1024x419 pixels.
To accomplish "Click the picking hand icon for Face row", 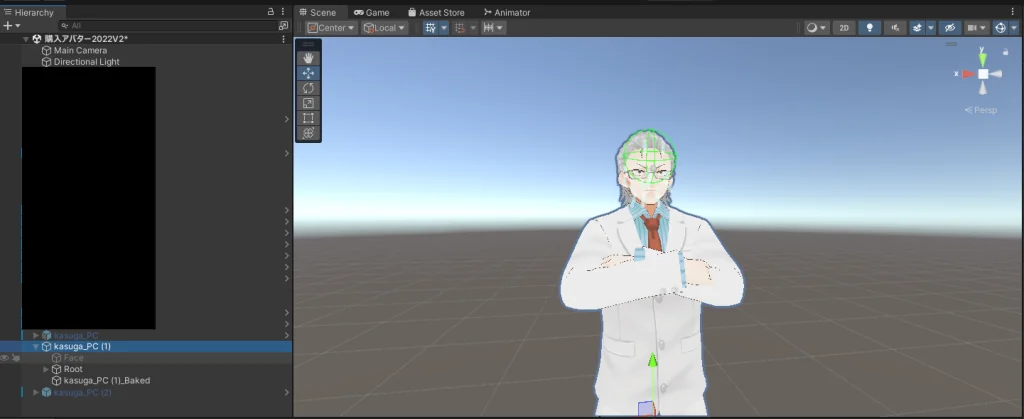I will (x=16, y=358).
